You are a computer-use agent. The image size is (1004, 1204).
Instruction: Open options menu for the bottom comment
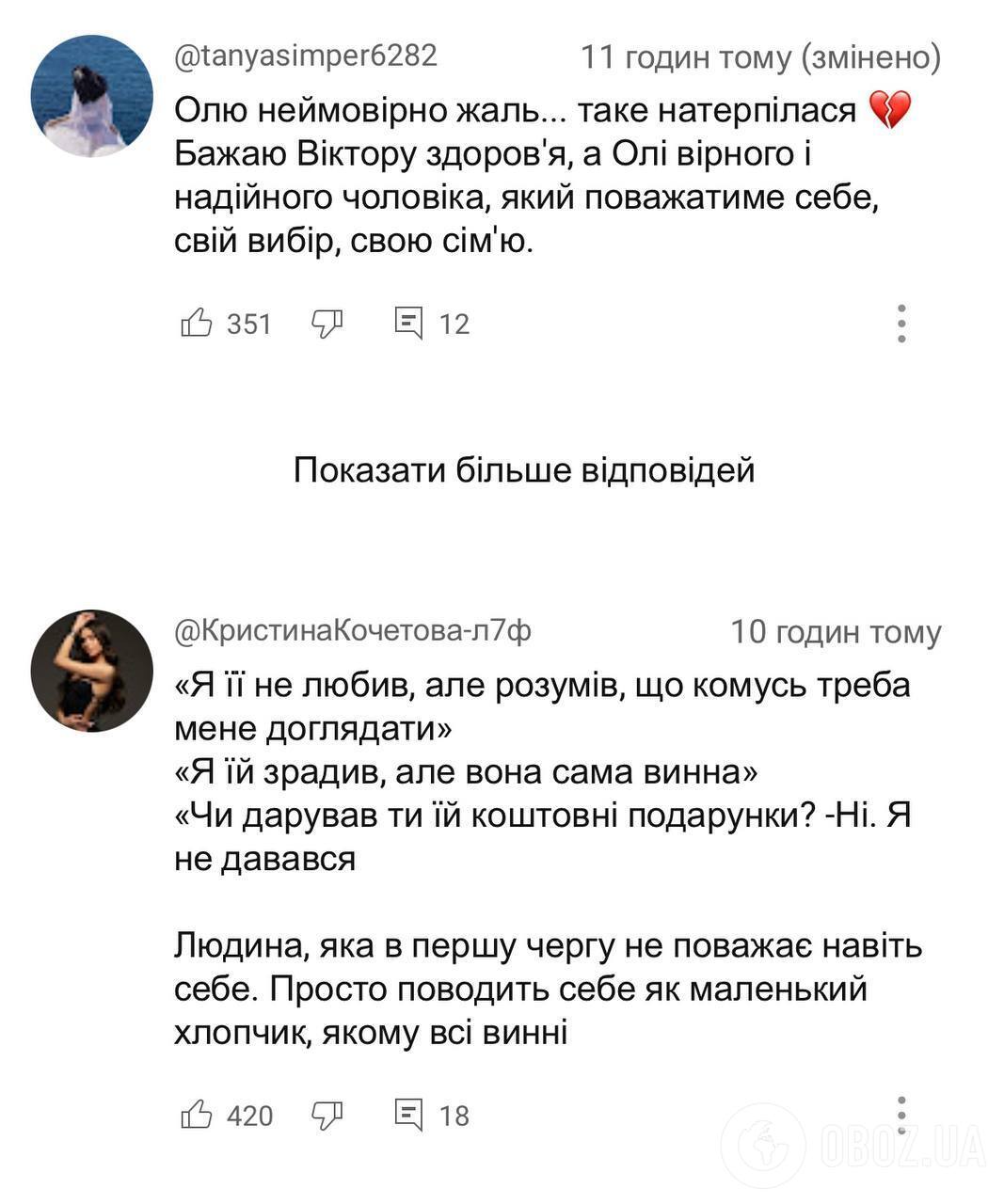(x=902, y=1115)
